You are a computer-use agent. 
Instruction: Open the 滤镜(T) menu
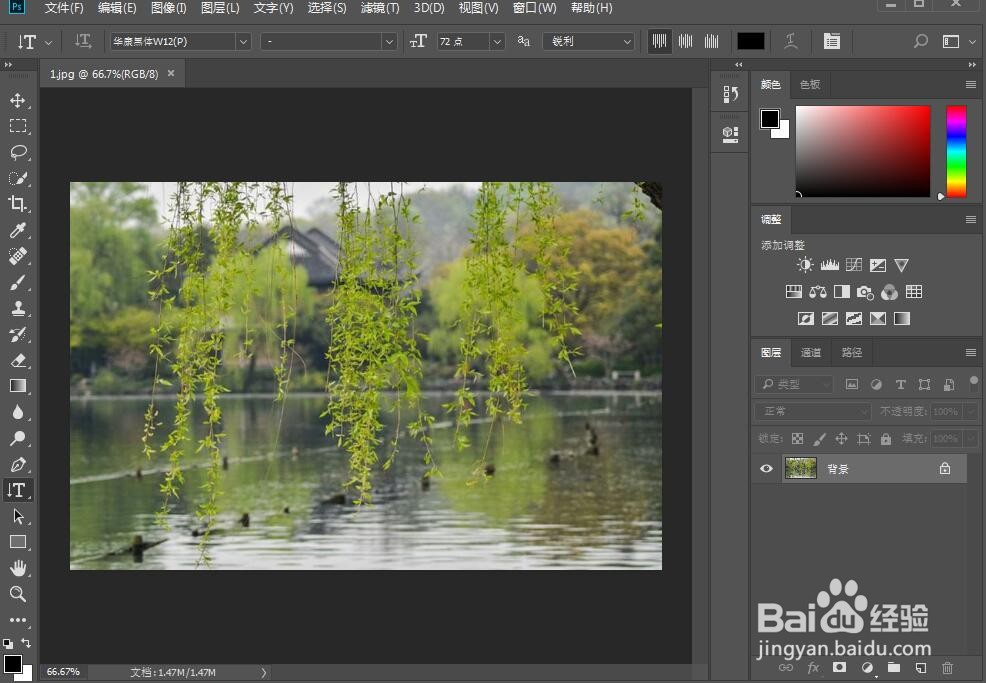[x=380, y=8]
